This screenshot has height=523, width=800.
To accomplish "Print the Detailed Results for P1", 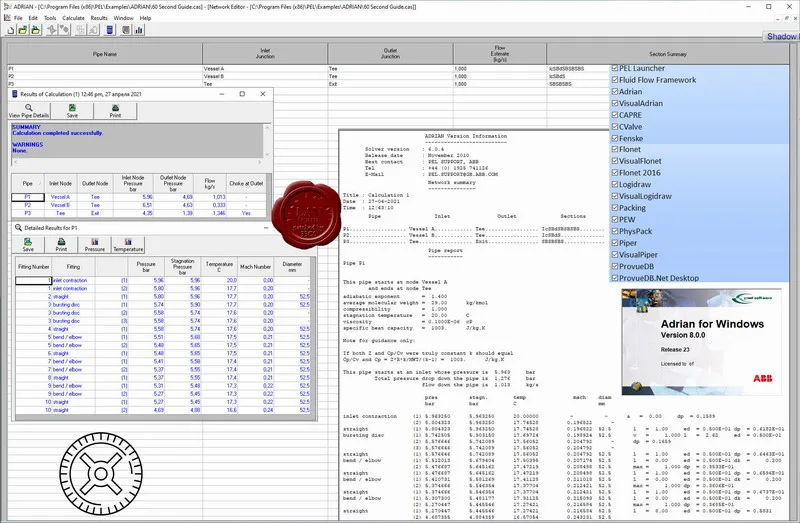I will tap(61, 245).
